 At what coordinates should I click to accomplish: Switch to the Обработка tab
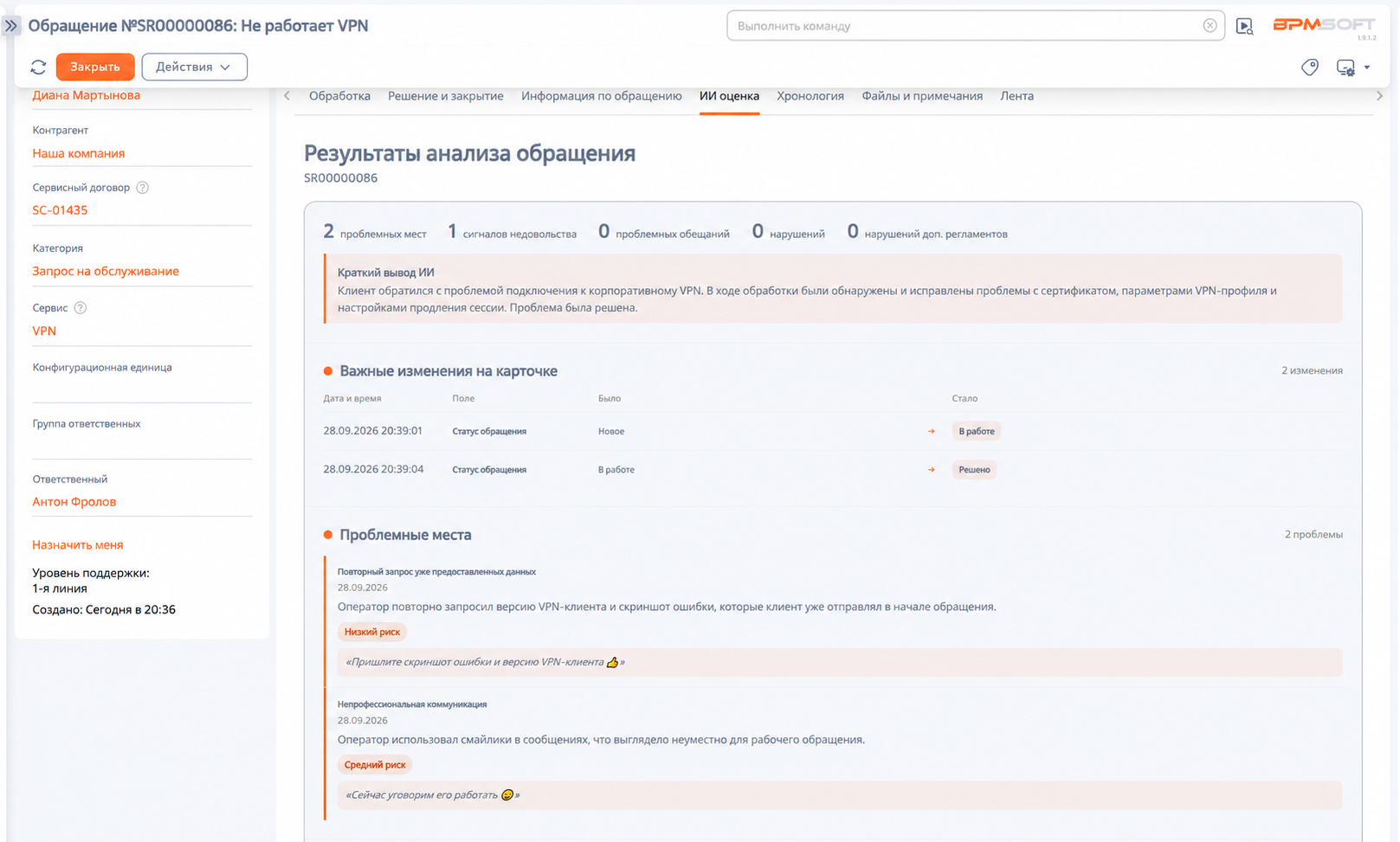[x=339, y=96]
